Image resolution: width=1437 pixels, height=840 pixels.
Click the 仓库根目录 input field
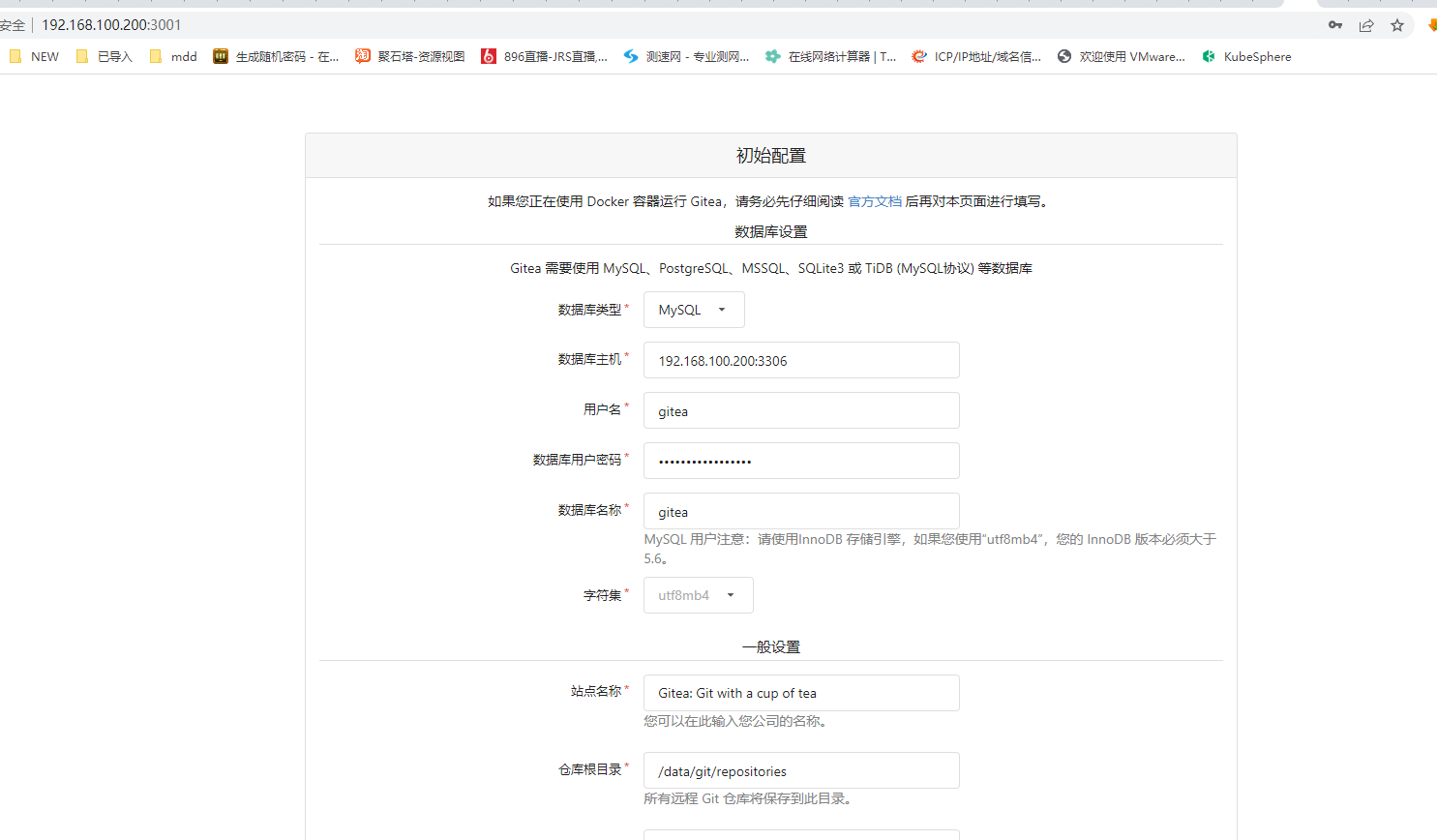[x=801, y=770]
